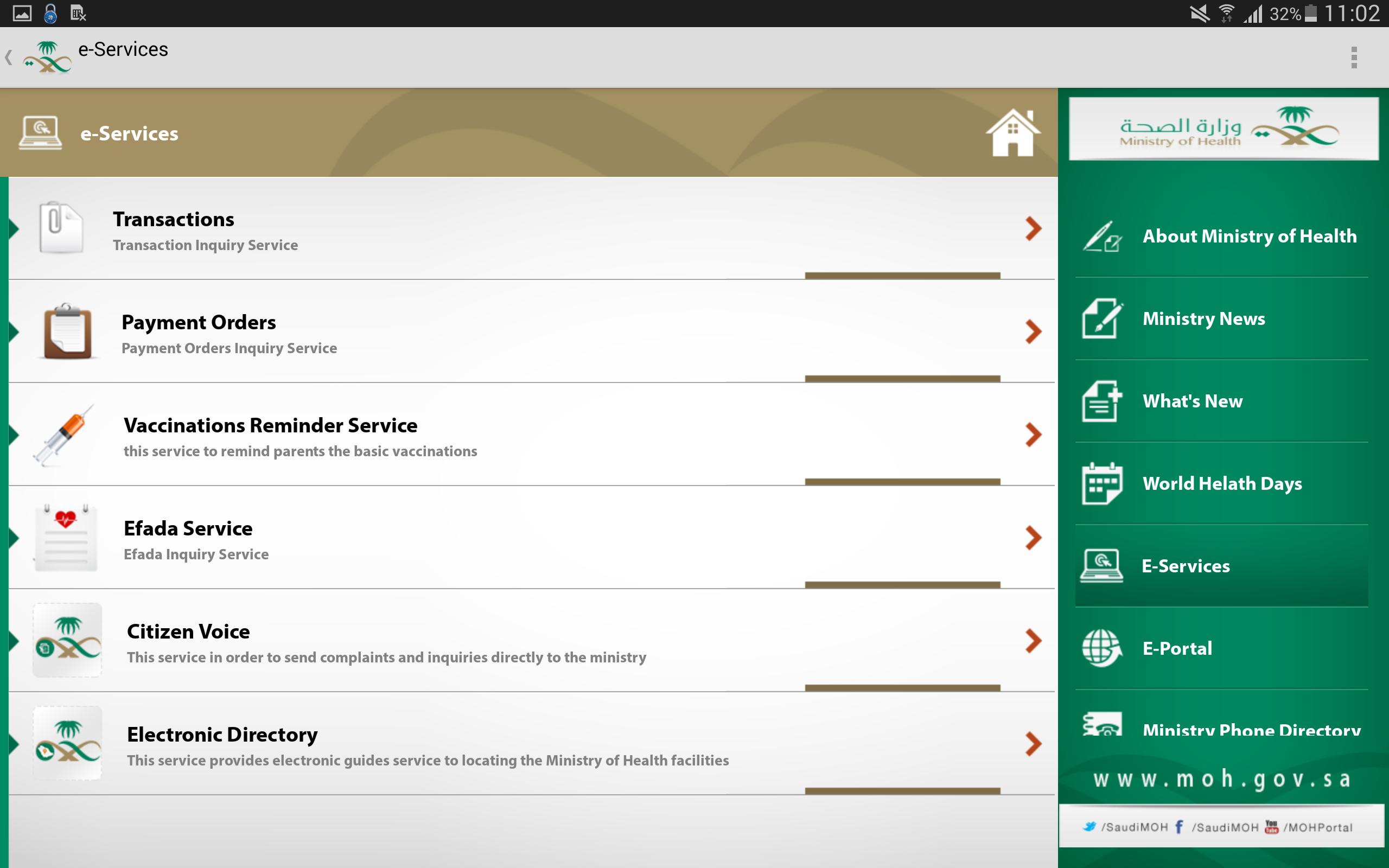1389x868 pixels.
Task: Tap the Ministry of Health logo banner
Action: pos(1223,129)
